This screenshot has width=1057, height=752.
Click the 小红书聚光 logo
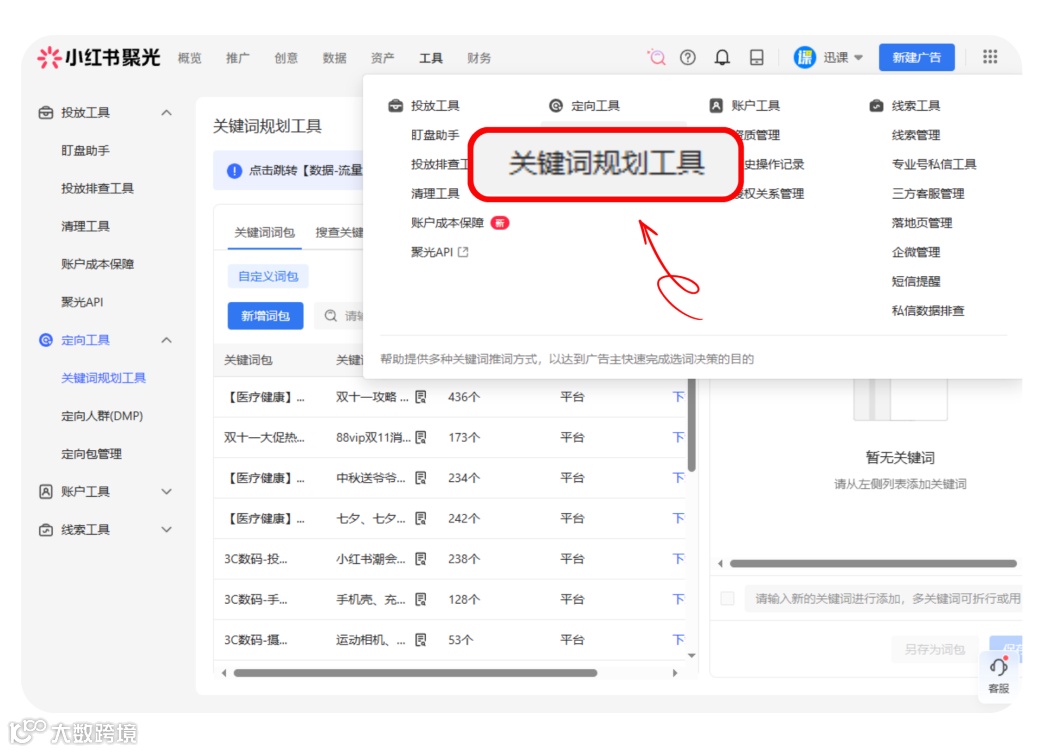(98, 58)
